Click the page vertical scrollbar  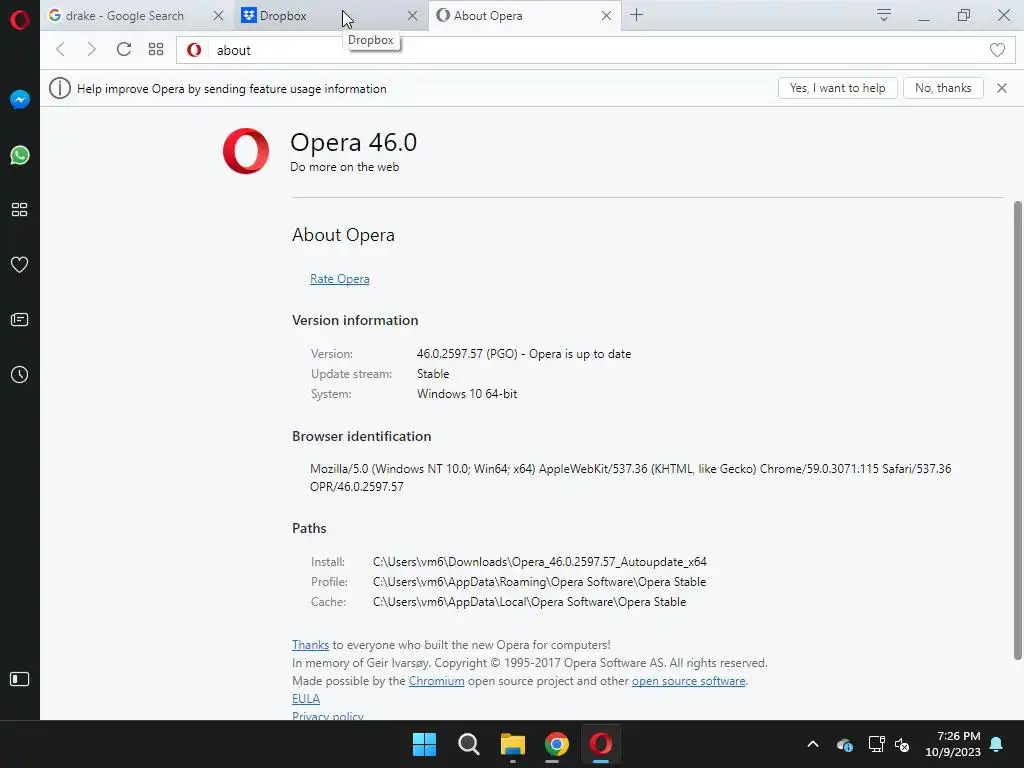tap(1017, 430)
